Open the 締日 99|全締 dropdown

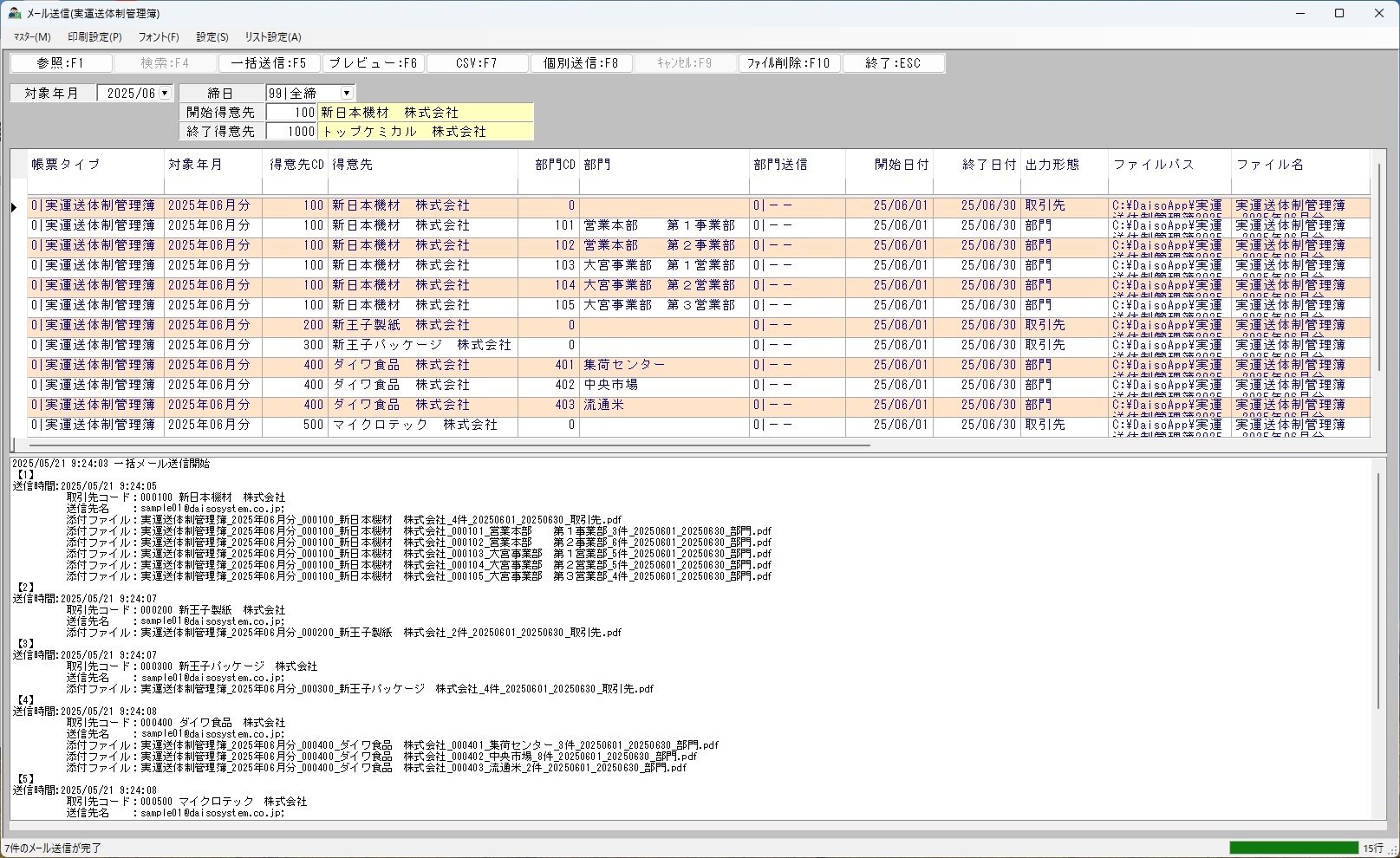[x=347, y=93]
